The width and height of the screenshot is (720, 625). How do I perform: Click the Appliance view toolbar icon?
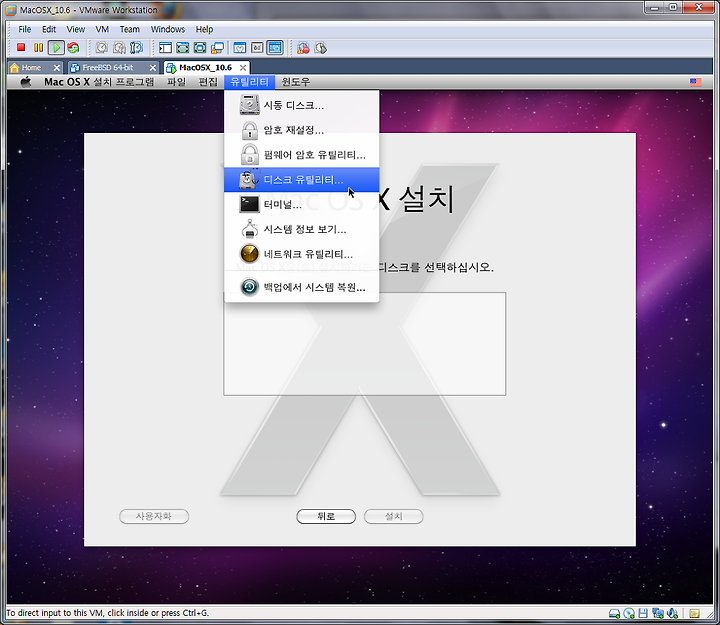257,47
